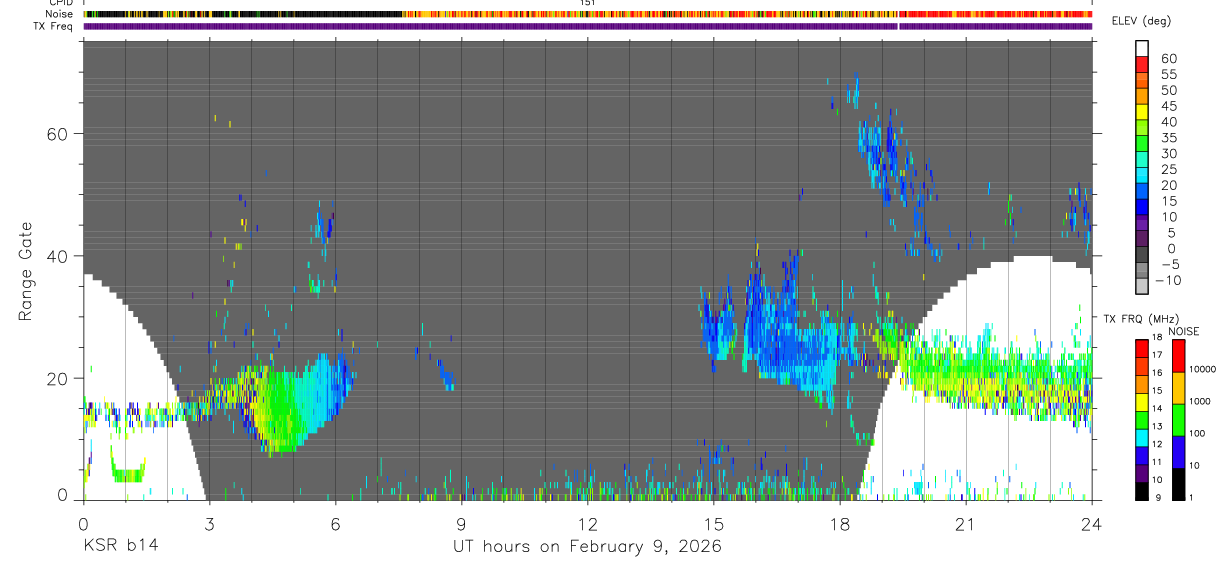Pick the purple ELEV segment between 5 and 10
Viewport: 1228px width, 567px height.
1142,222
